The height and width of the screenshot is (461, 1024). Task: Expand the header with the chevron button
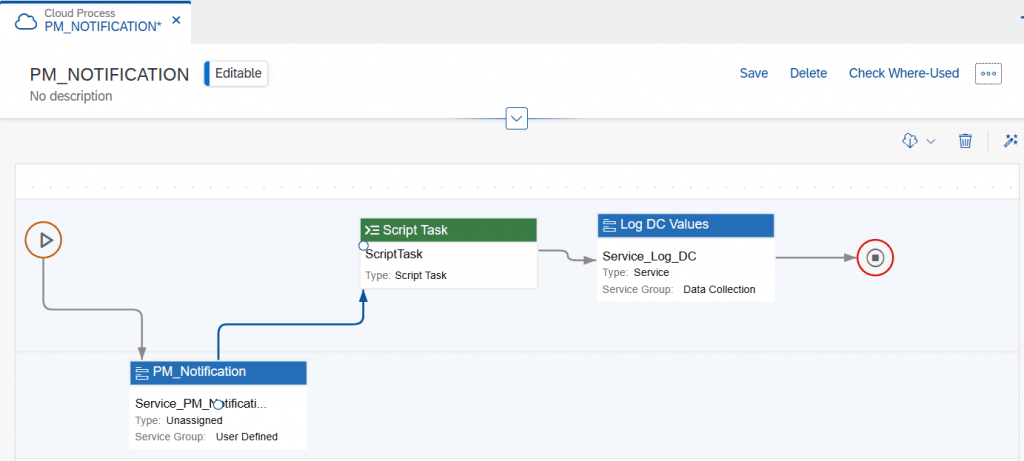517,118
